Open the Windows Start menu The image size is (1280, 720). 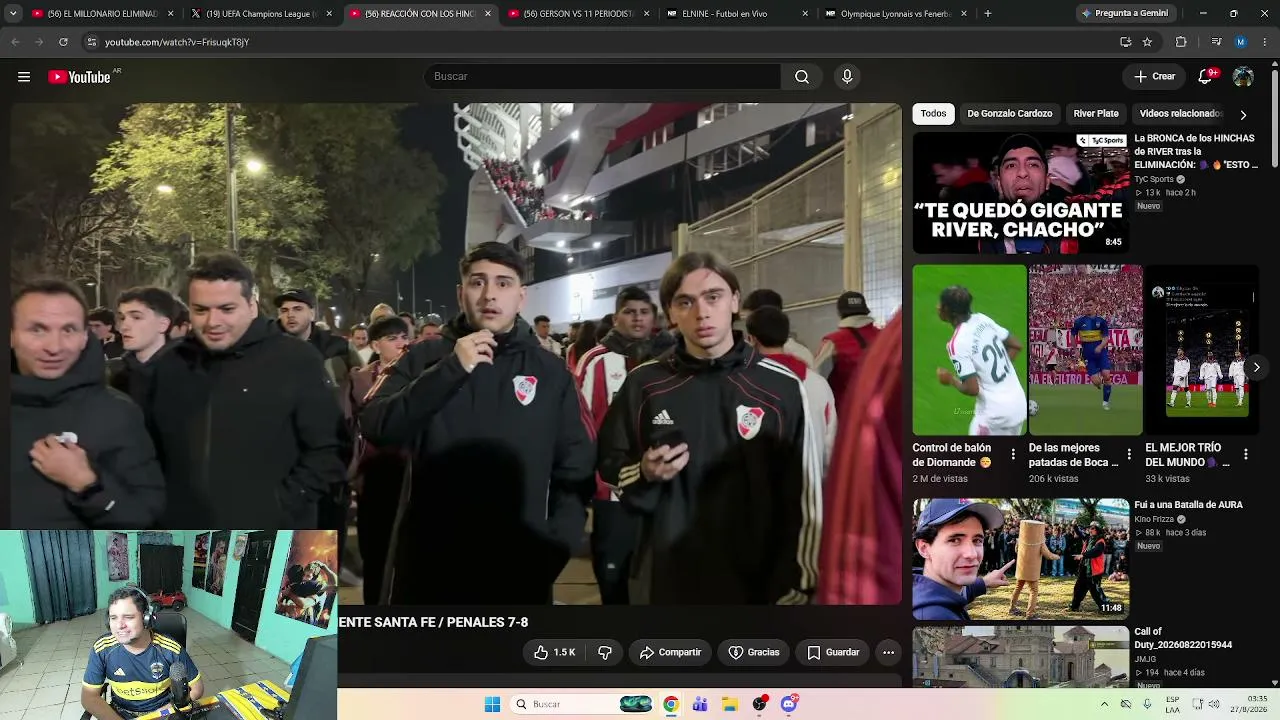(492, 704)
